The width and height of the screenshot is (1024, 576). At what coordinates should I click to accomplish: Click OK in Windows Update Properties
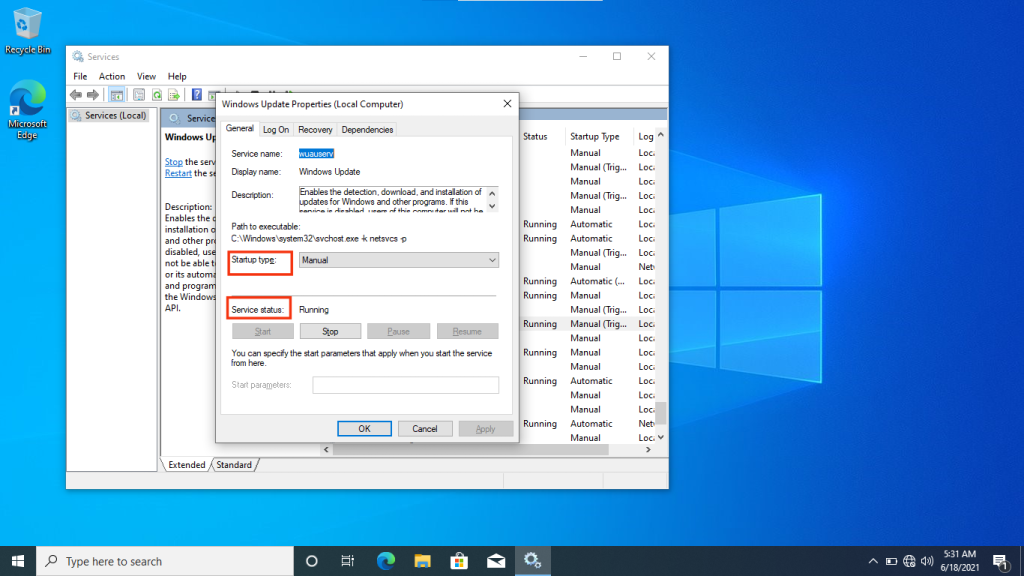point(364,429)
